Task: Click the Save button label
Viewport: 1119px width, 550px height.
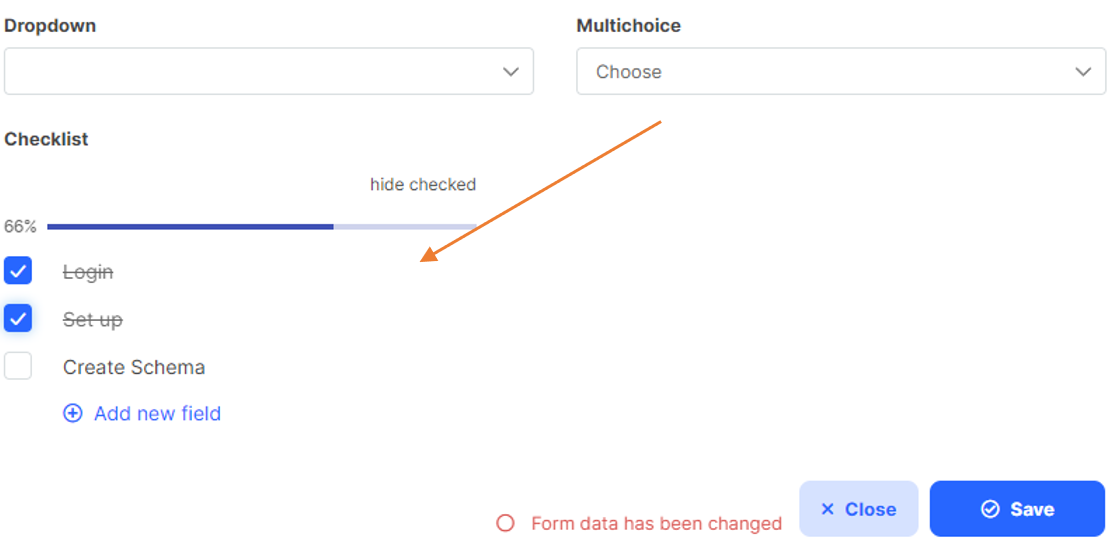Action: (1032, 509)
